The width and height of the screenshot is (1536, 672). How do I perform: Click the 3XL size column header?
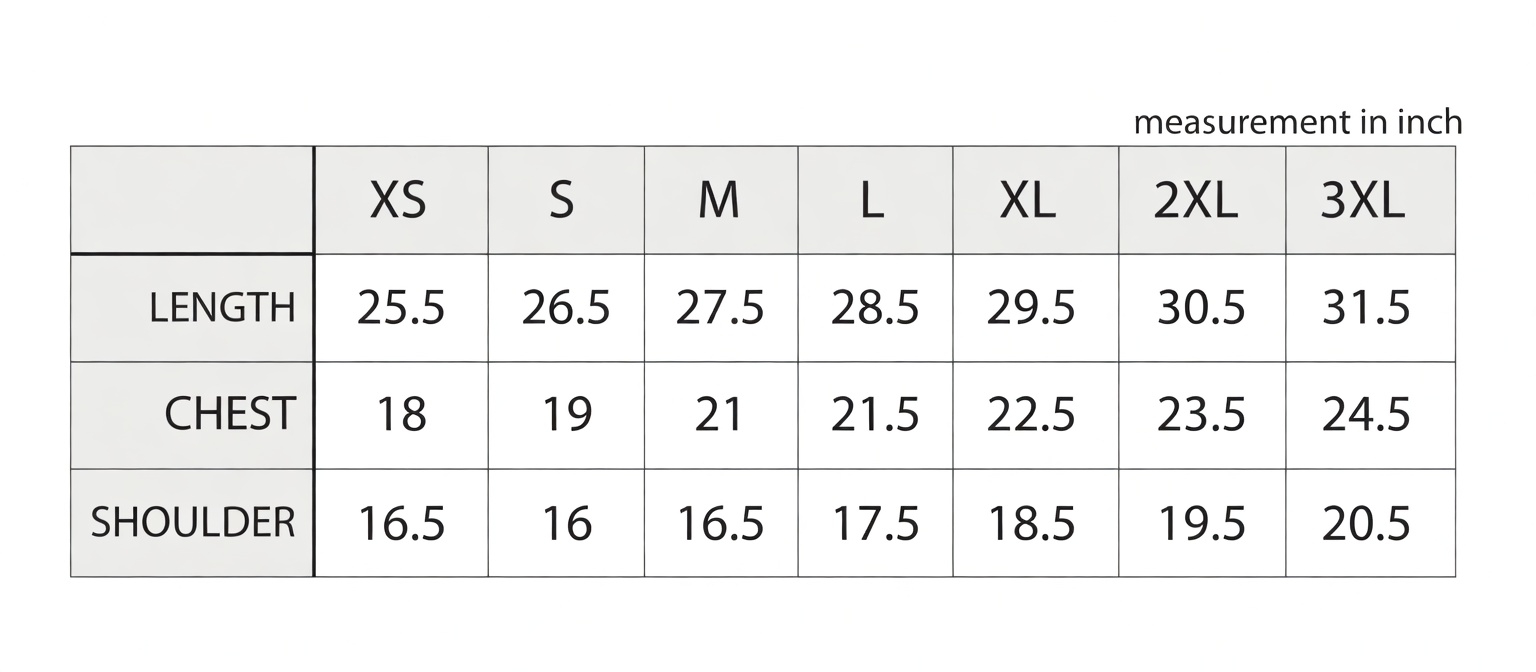click(1364, 201)
